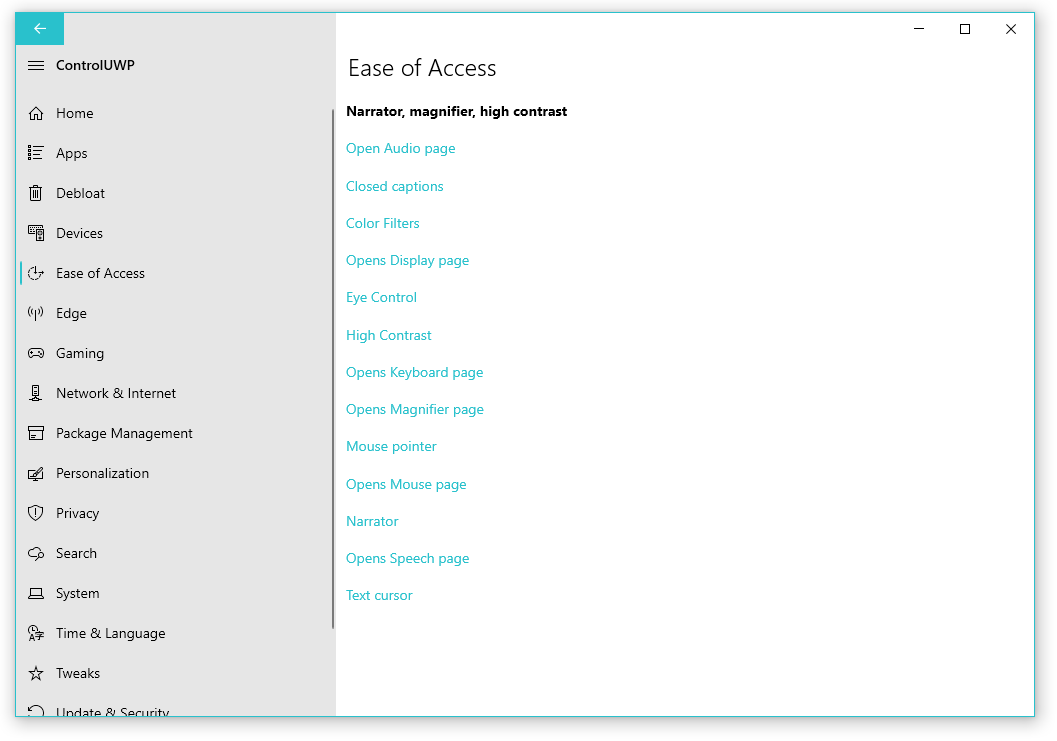This screenshot has height=741, width=1057.
Task: Click Opens Display page link
Action: click(407, 260)
